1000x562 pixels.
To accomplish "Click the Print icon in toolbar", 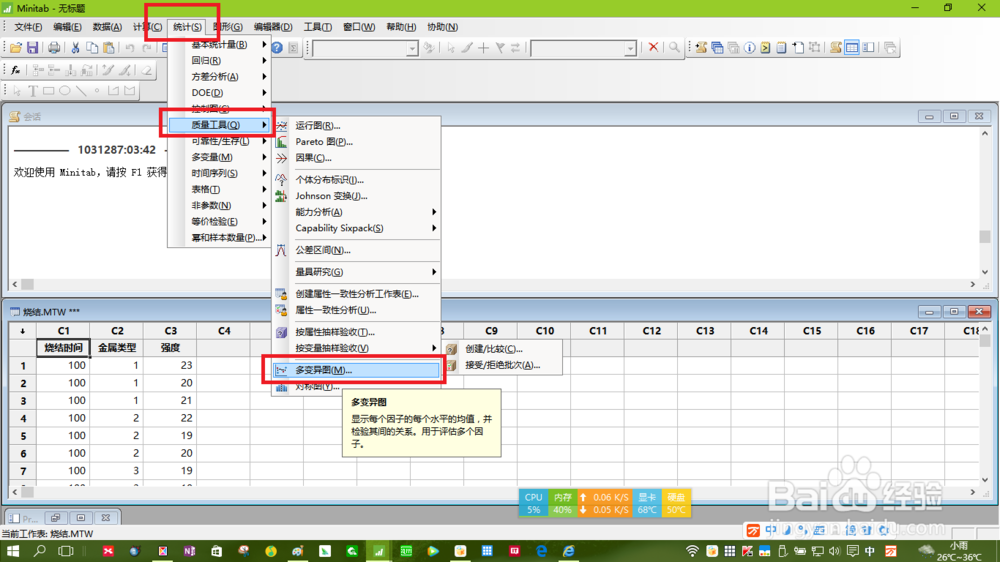I will (x=54, y=48).
